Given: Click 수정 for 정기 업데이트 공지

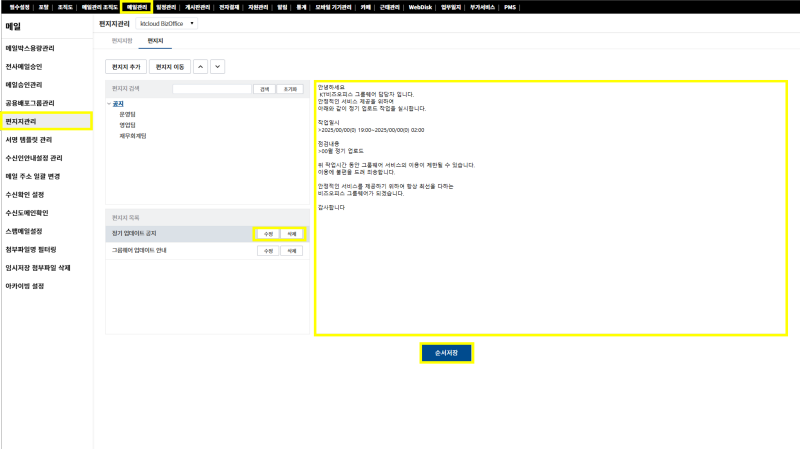Looking at the screenshot, I should (x=267, y=233).
